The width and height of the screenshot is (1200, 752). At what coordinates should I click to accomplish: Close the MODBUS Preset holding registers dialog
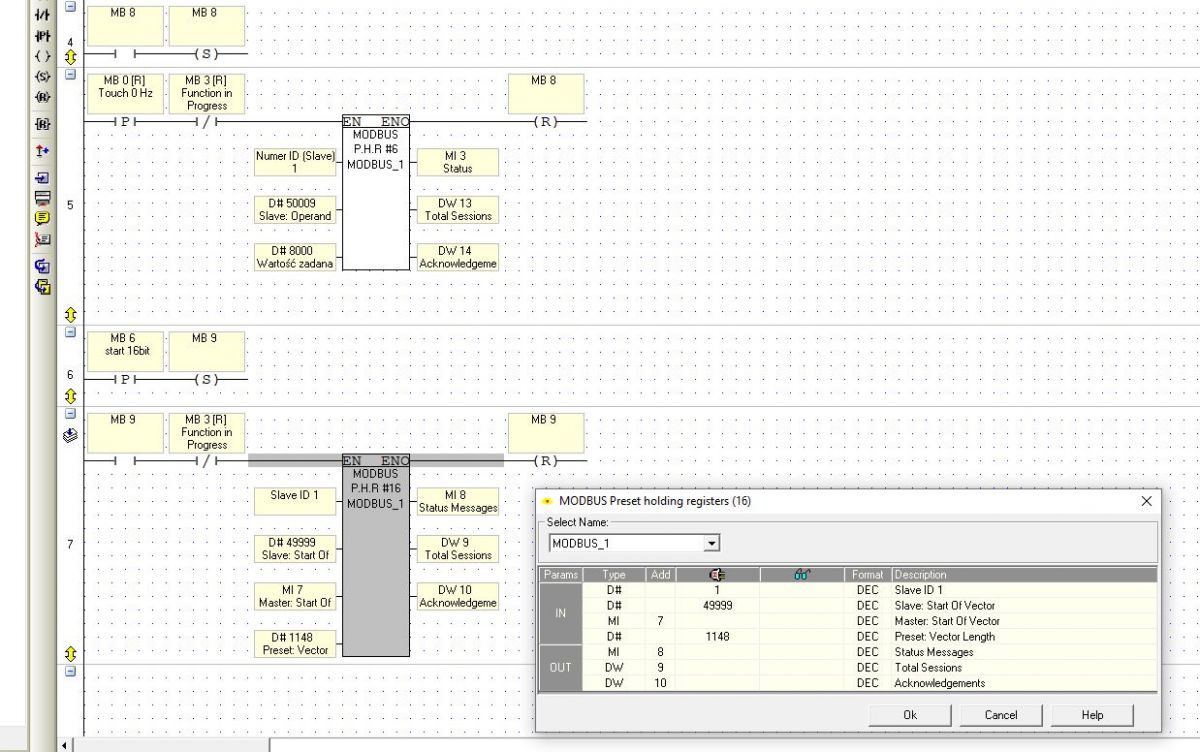tap(1146, 500)
